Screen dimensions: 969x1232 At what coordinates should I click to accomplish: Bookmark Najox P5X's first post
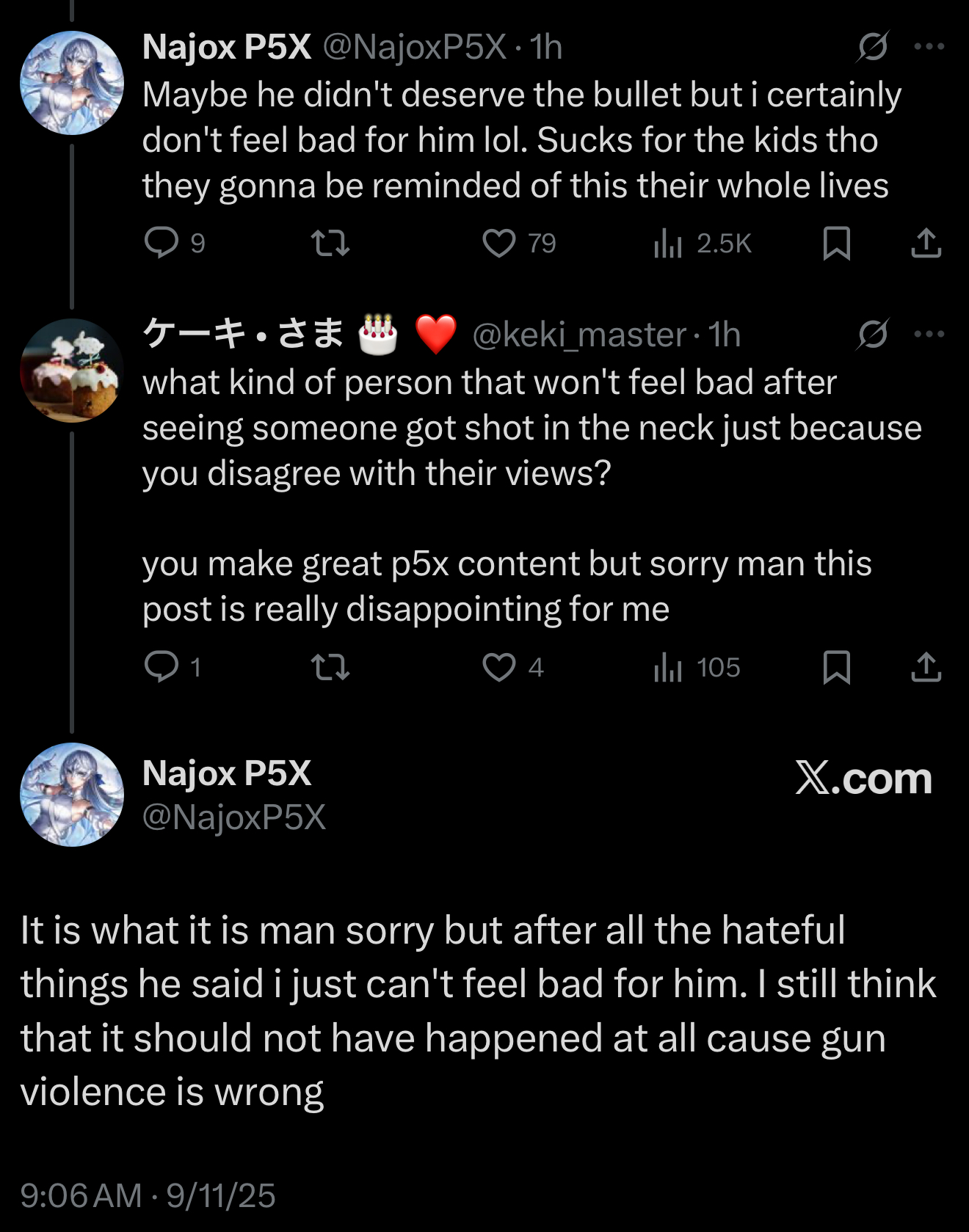[x=836, y=243]
